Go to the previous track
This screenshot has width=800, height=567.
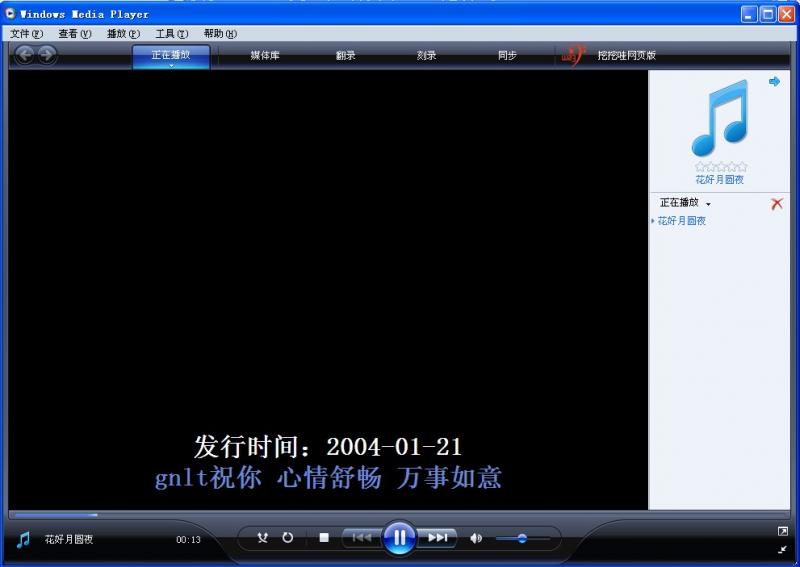(361, 538)
